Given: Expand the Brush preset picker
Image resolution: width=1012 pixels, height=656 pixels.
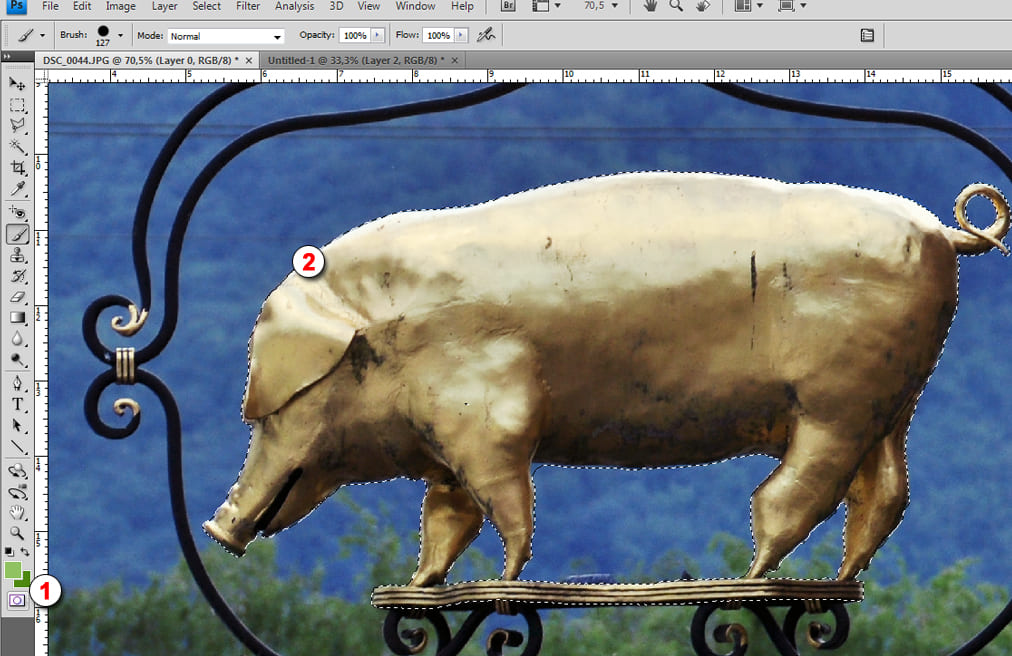Looking at the screenshot, I should (x=120, y=35).
